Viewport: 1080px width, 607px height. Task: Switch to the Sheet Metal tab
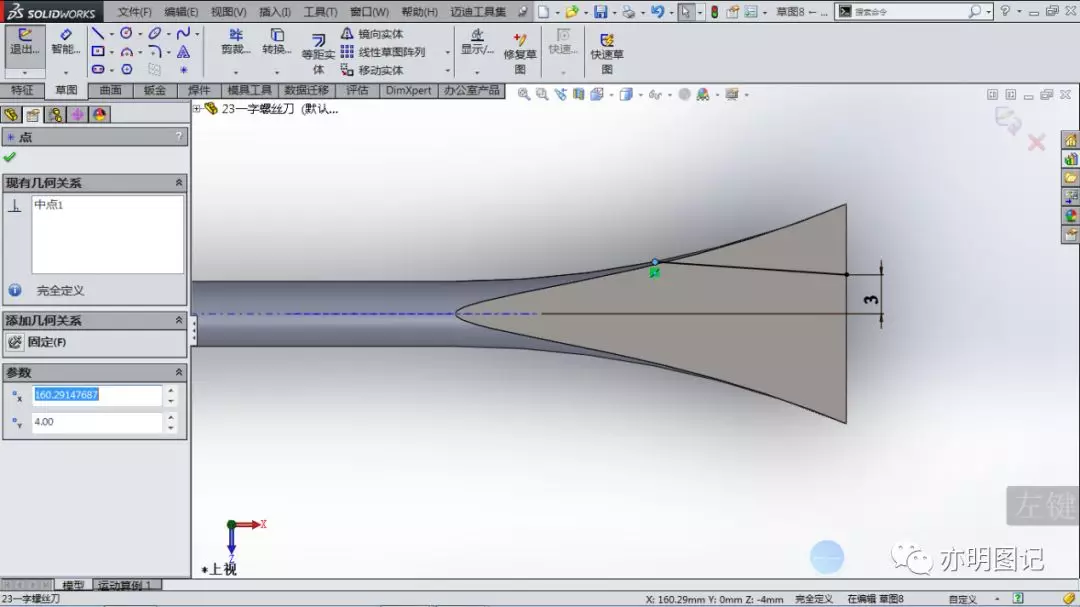154,90
